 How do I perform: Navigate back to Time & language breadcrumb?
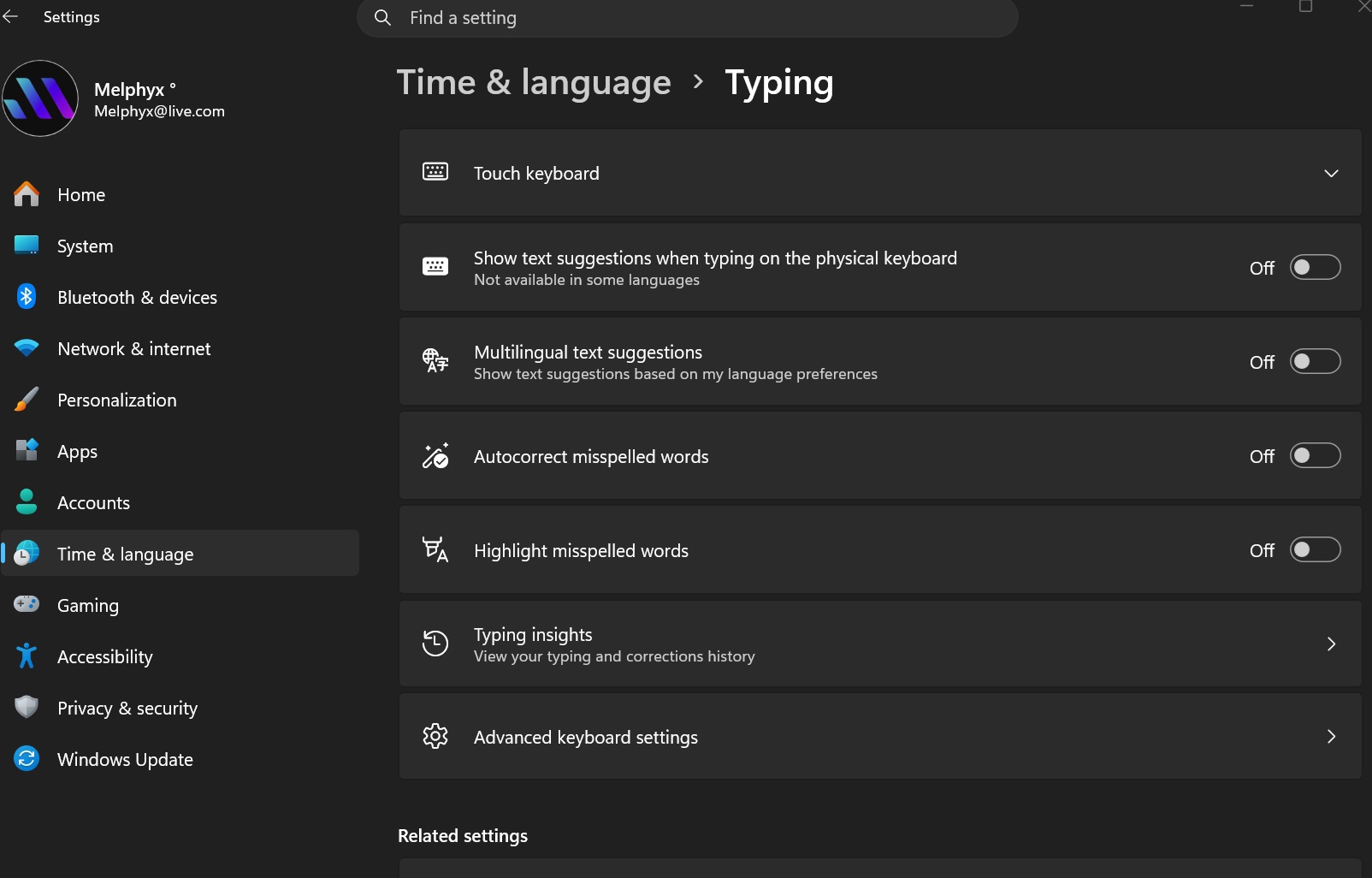[x=534, y=82]
